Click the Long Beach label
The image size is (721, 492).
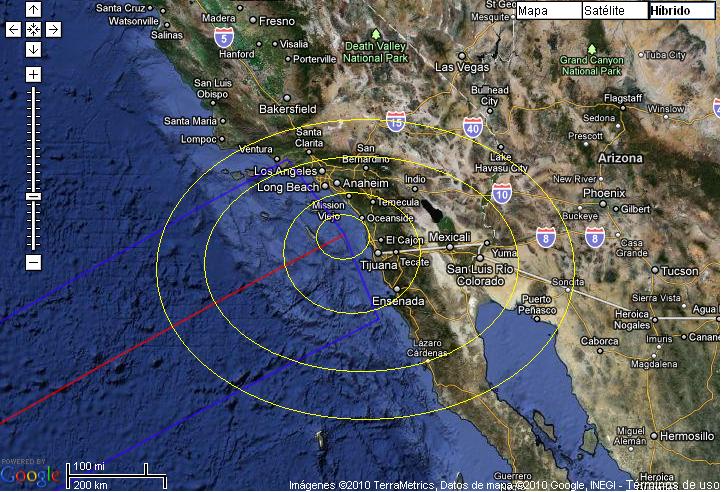[288, 187]
